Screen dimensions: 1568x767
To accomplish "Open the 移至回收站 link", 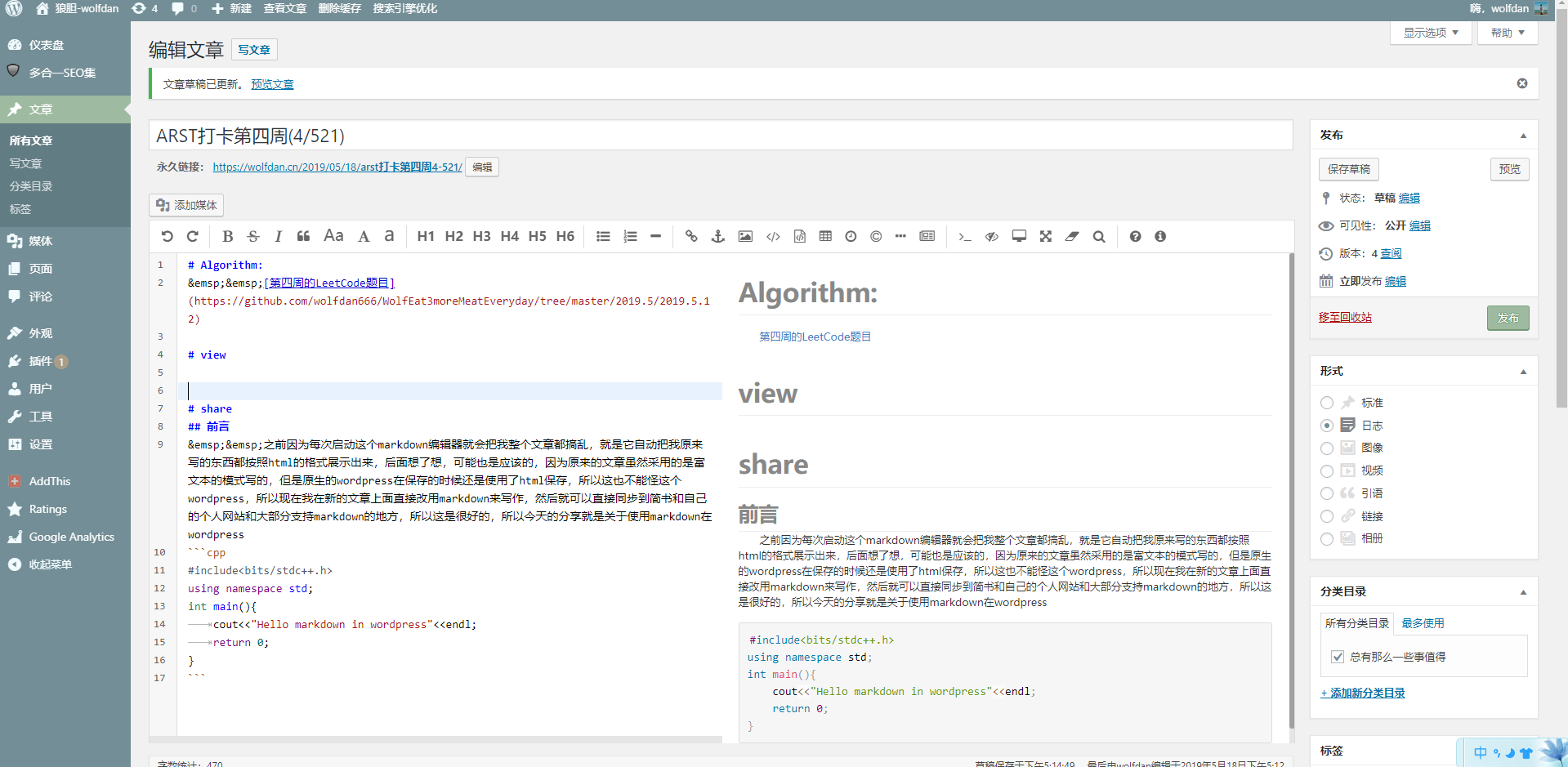I will pos(1345,317).
